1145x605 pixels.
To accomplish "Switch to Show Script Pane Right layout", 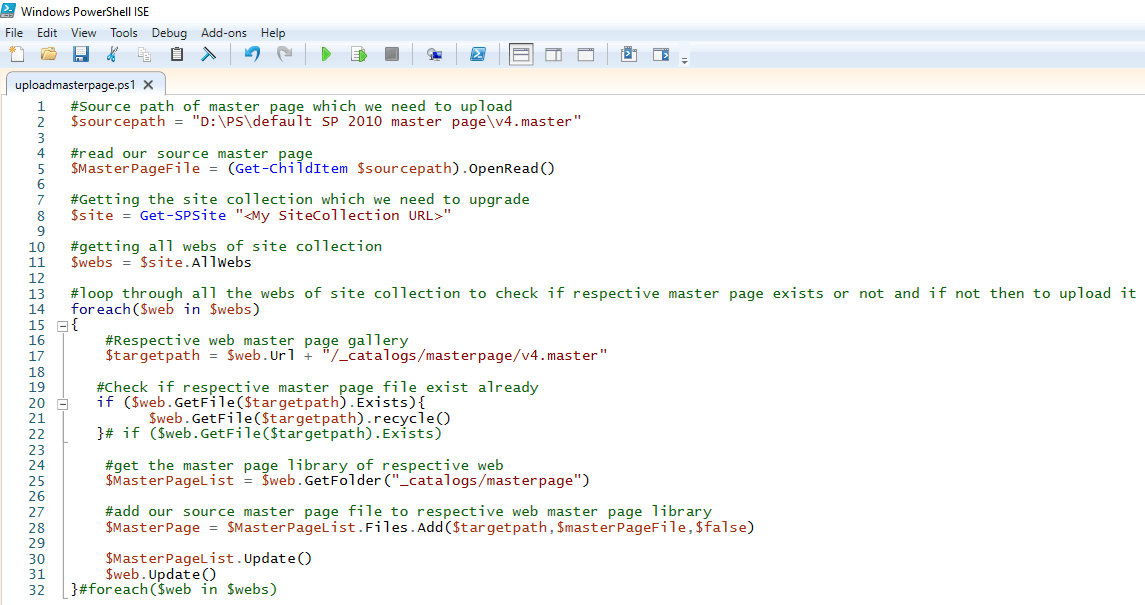I will click(x=553, y=54).
